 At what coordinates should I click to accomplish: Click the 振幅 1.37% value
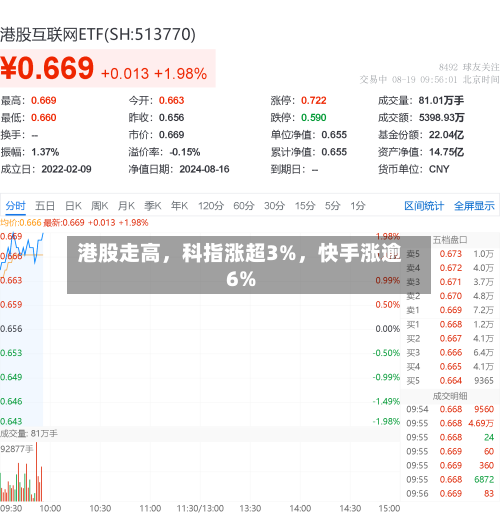point(45,152)
